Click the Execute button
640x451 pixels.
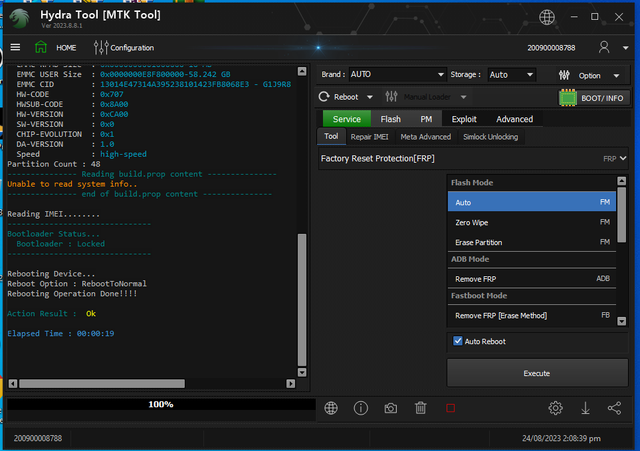click(537, 373)
